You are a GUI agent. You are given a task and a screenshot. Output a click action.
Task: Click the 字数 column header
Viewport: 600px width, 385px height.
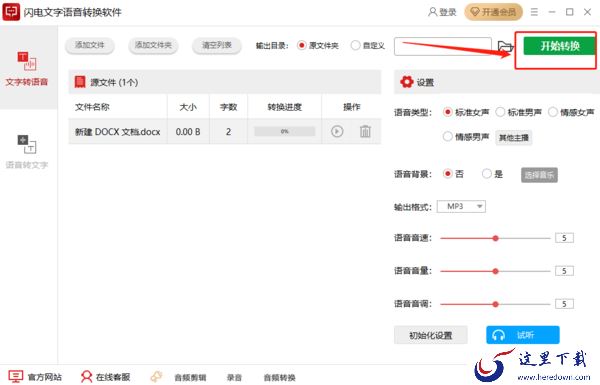tap(228, 107)
